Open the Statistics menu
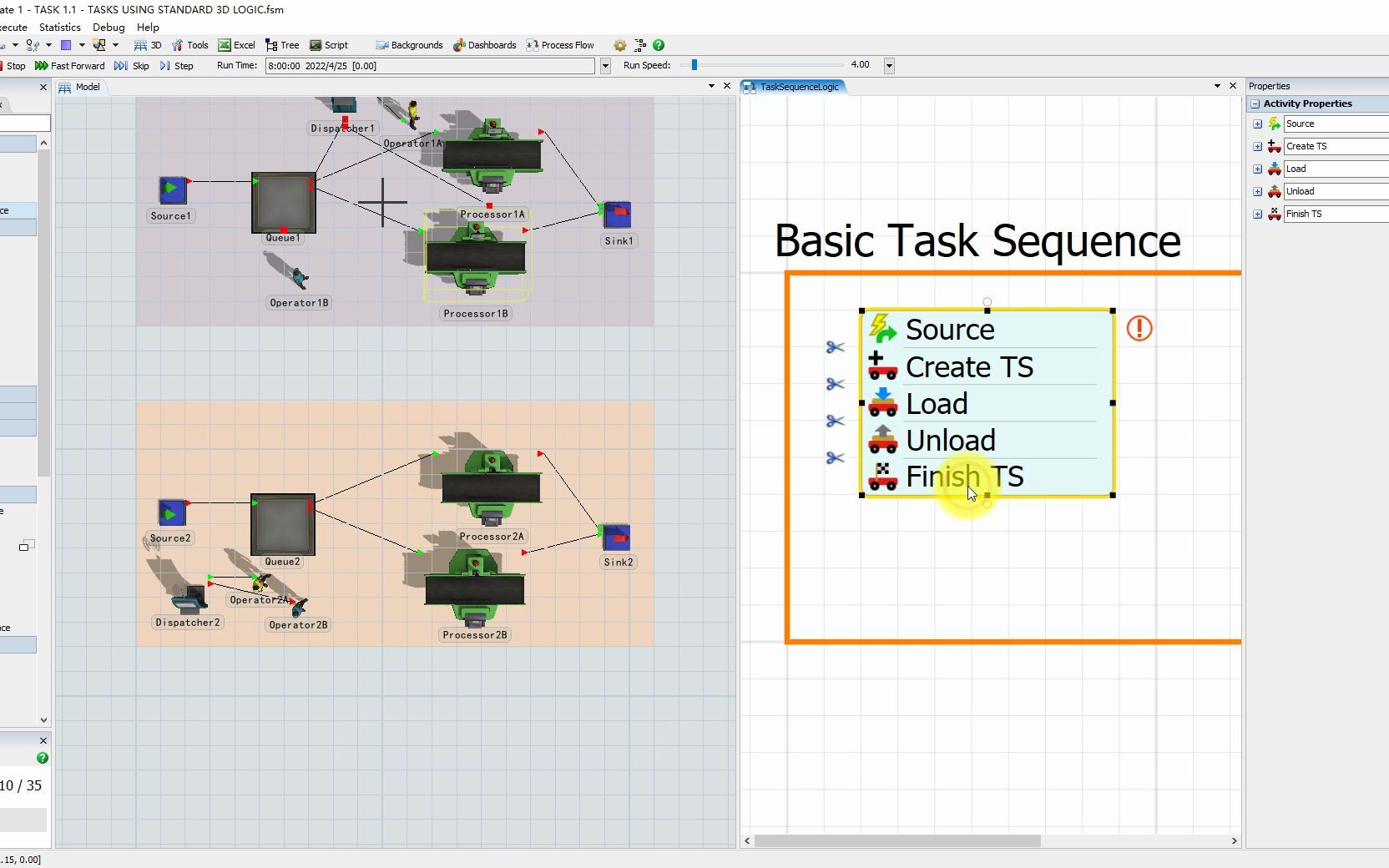Image resolution: width=1389 pixels, height=868 pixels. (x=58, y=27)
